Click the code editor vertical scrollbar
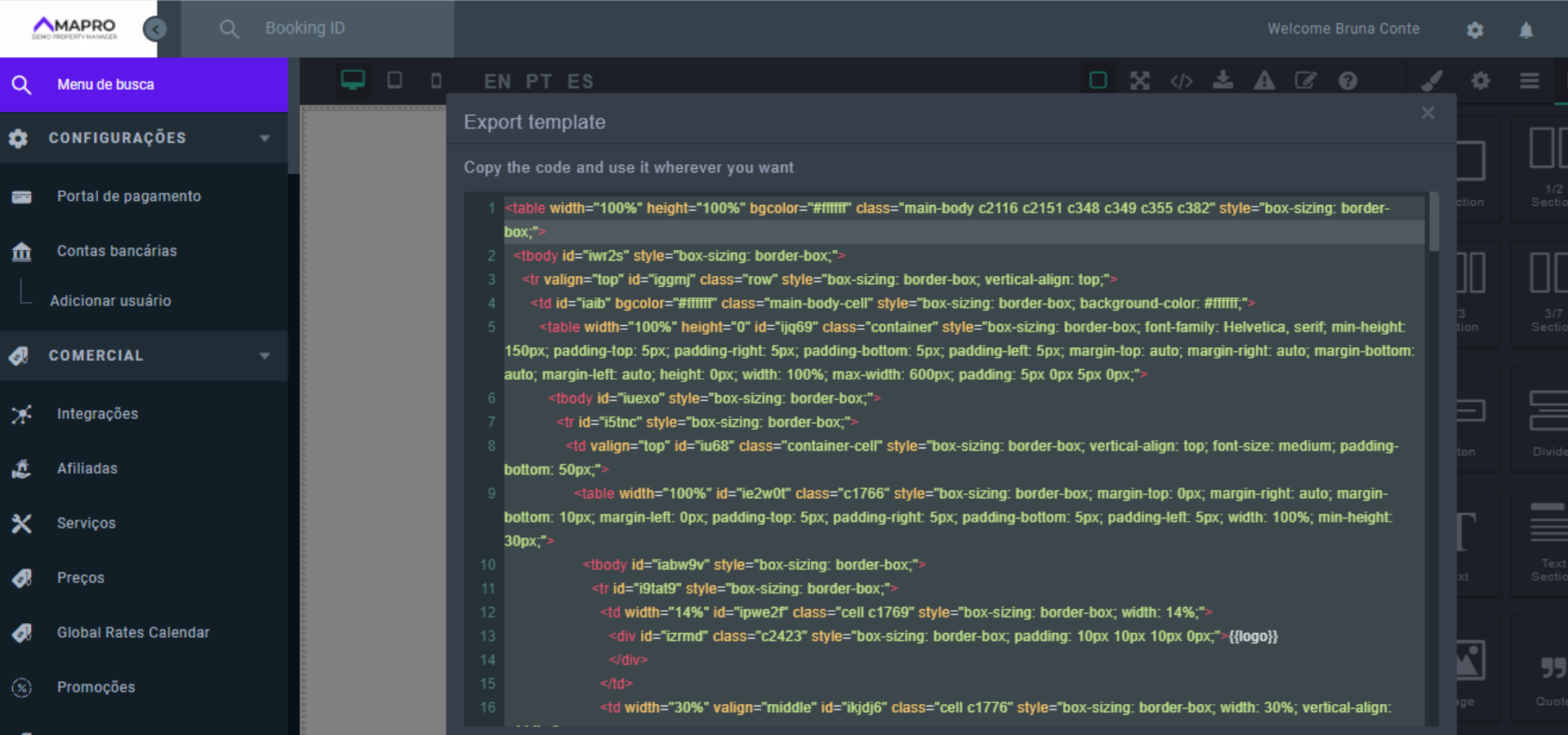 [1433, 222]
